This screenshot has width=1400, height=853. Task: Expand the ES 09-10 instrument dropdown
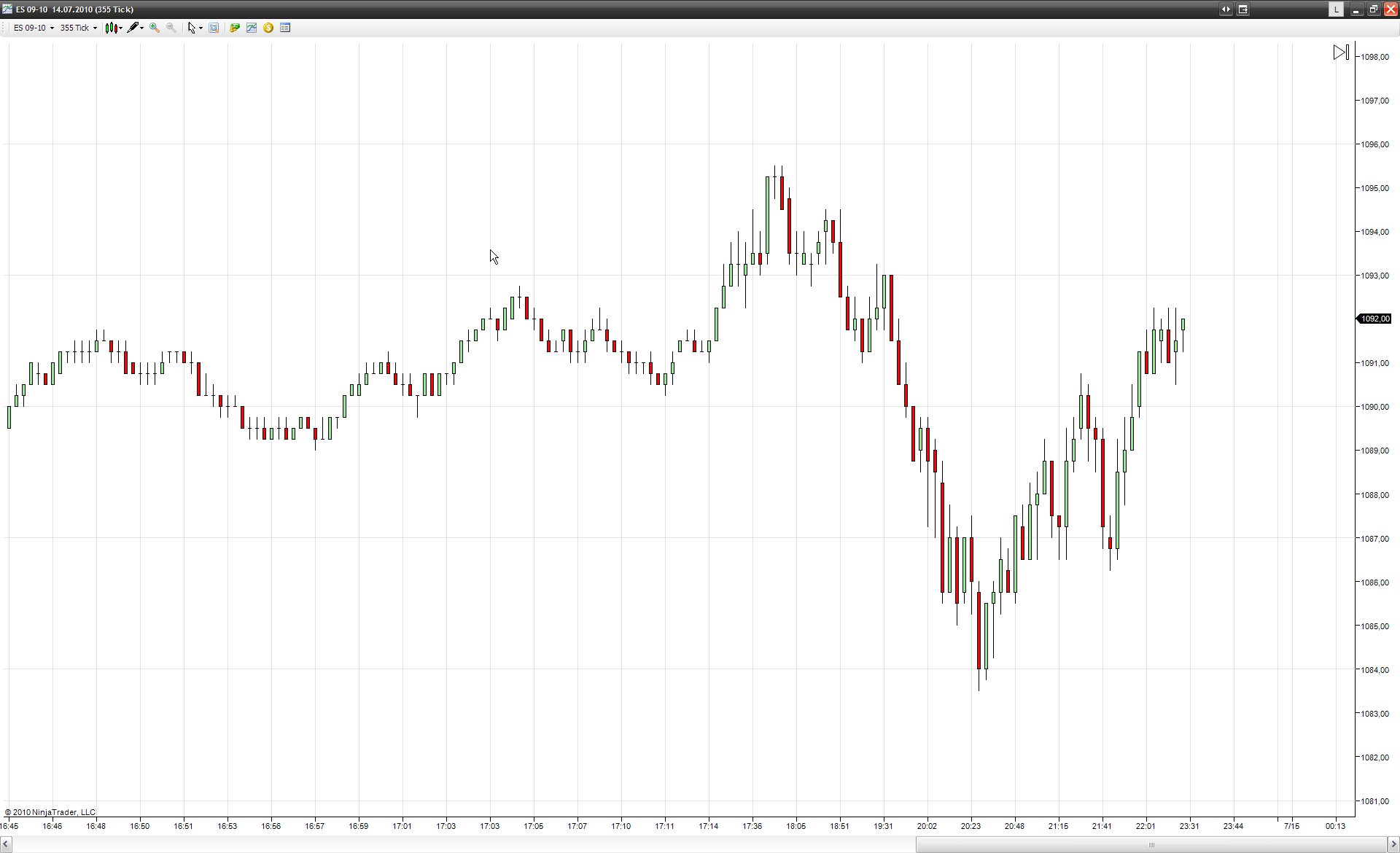(52, 28)
